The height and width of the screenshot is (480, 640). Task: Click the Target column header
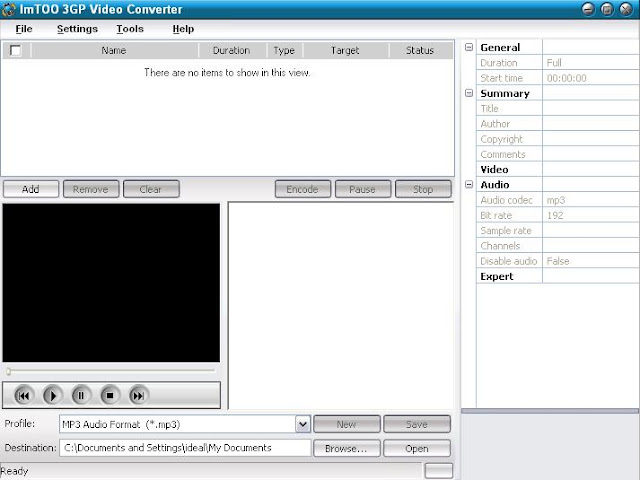(345, 50)
